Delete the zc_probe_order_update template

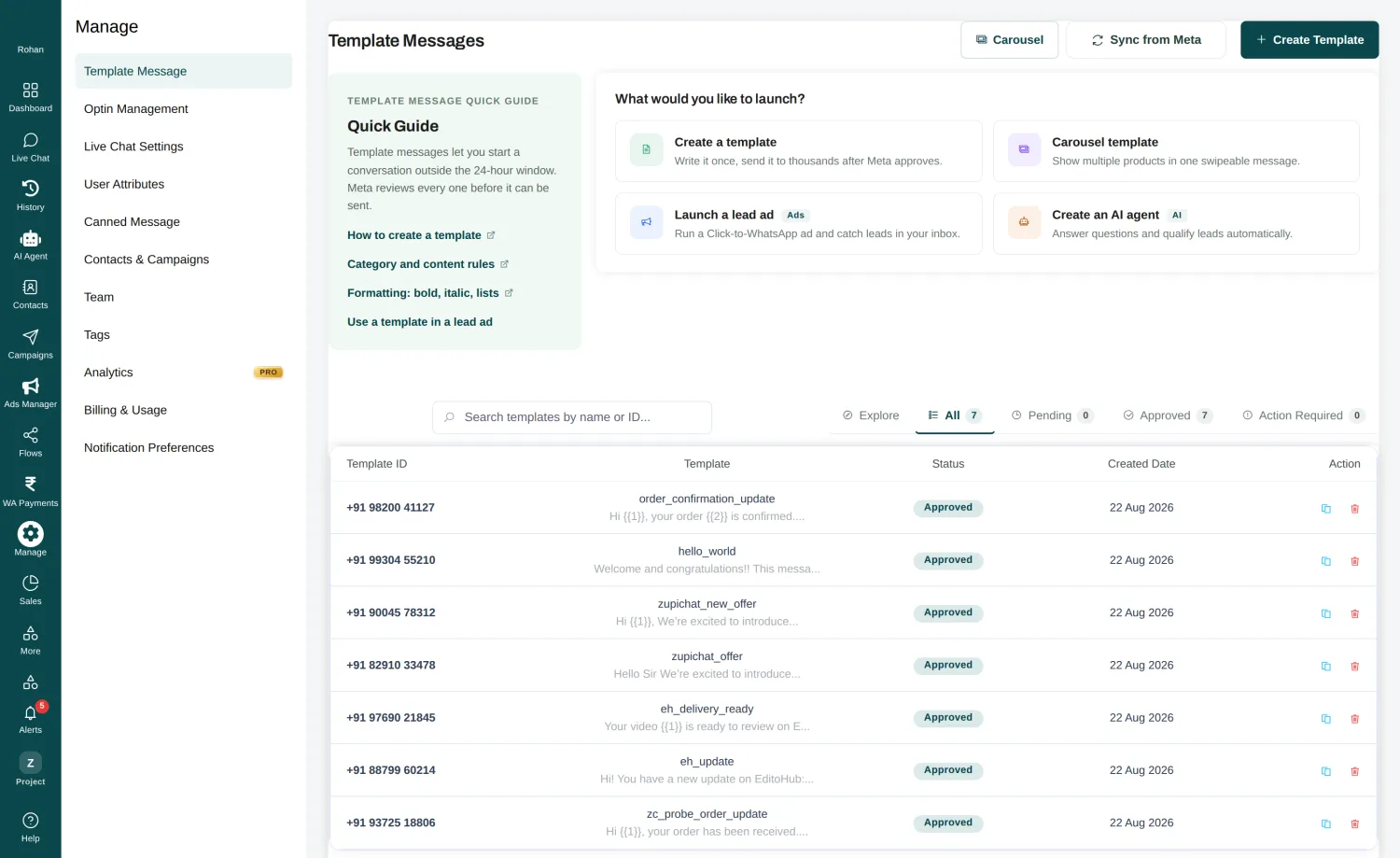click(1354, 823)
